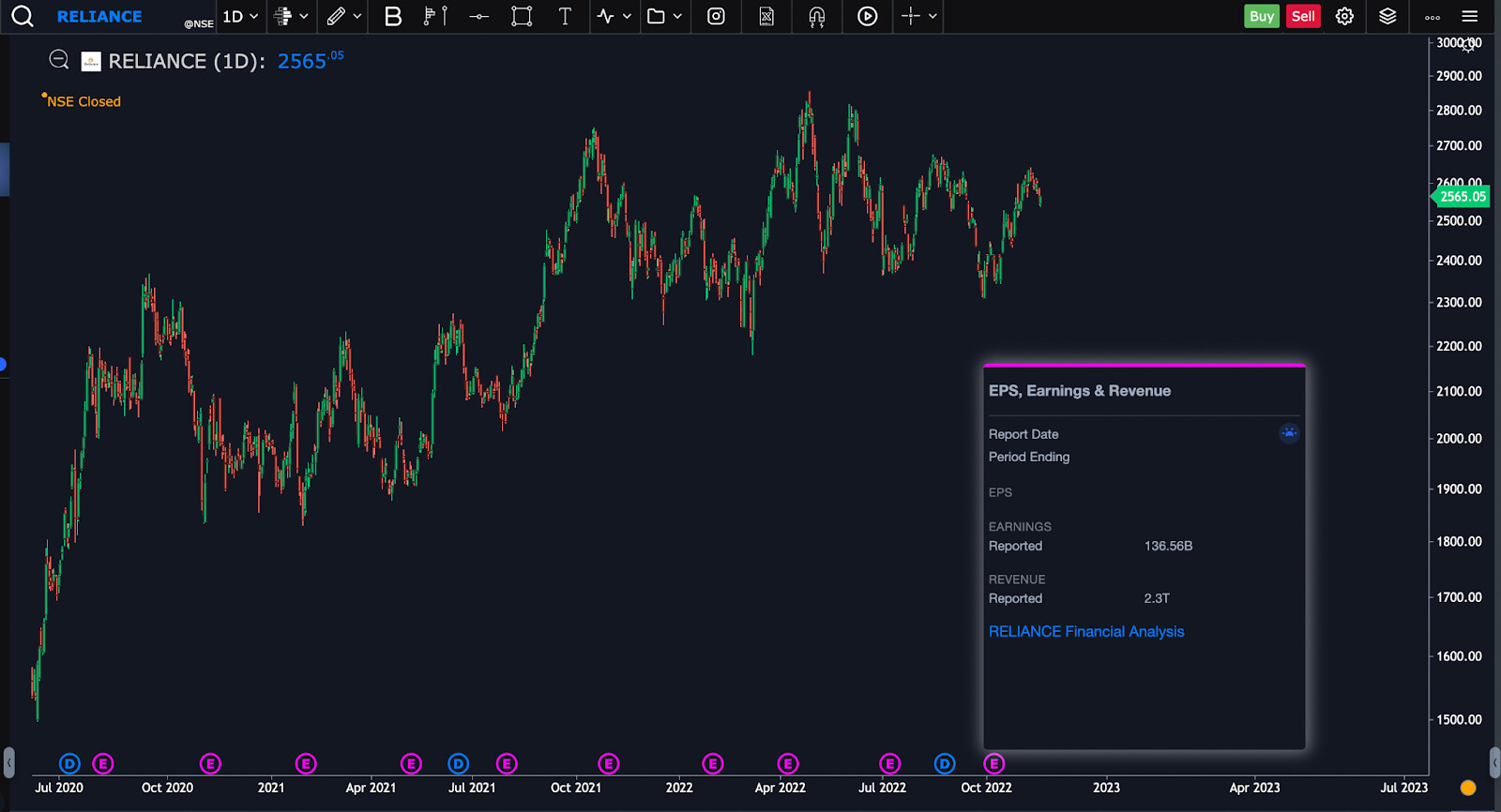Viewport: 1501px width, 812px height.
Task: Click the blue dot on left edge
Action: coord(3,364)
